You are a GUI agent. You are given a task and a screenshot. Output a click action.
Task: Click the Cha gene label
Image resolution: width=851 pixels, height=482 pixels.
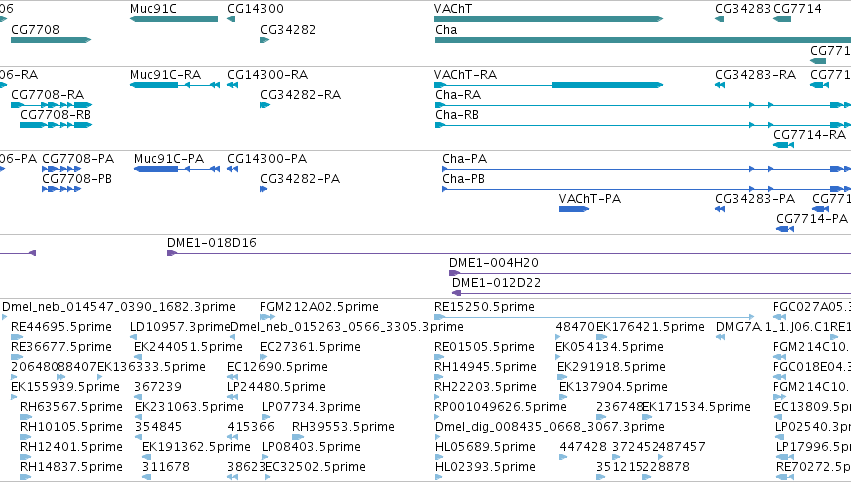pyautogui.click(x=446, y=29)
